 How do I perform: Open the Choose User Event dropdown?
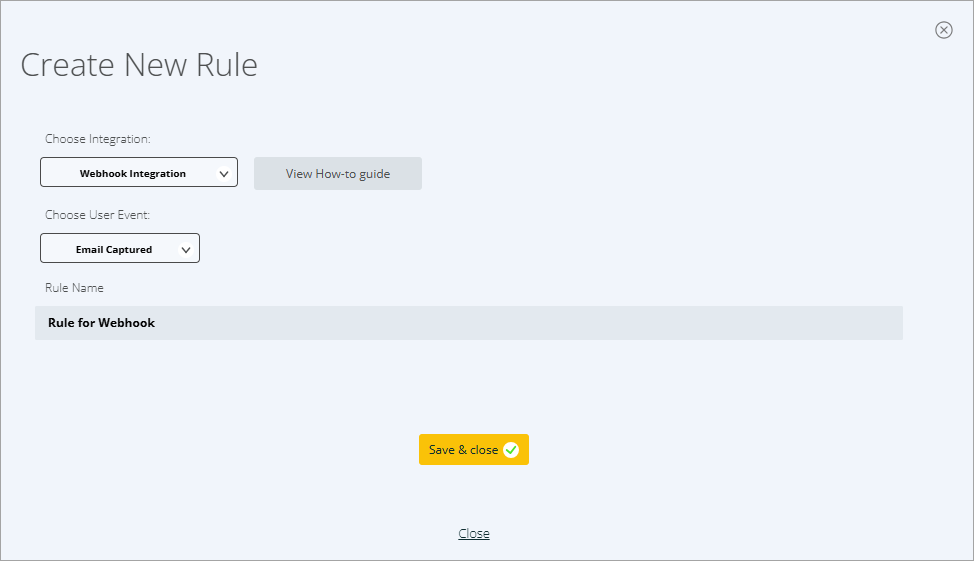pyautogui.click(x=119, y=248)
